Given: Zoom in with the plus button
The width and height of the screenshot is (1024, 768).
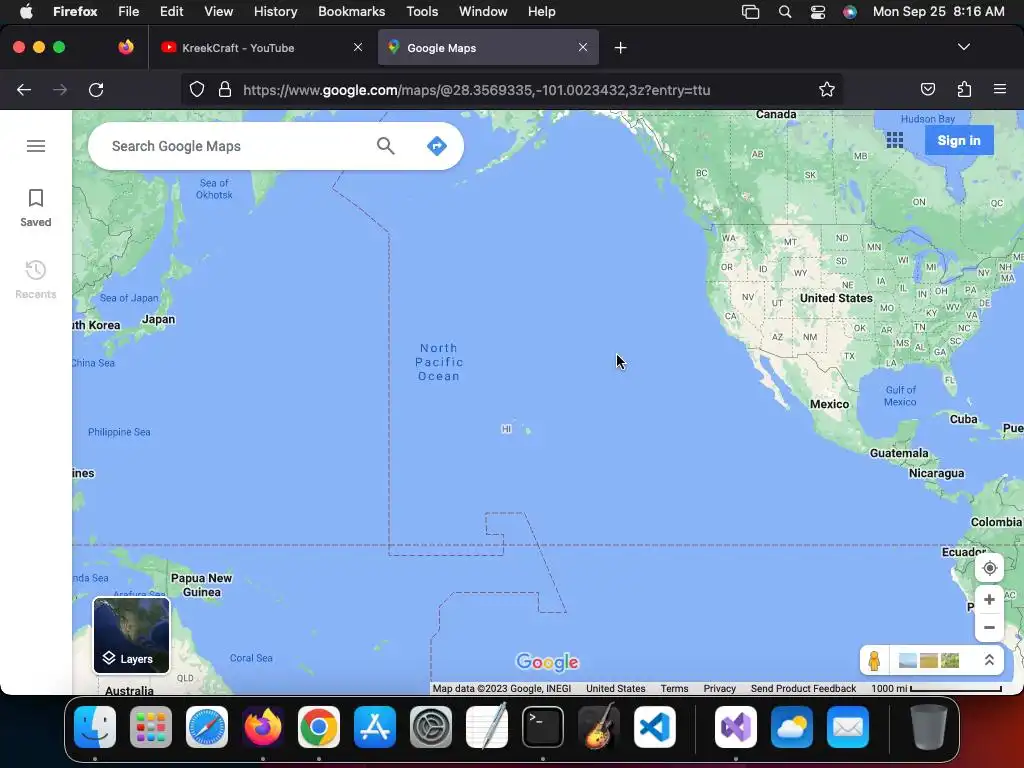Looking at the screenshot, I should coord(989,600).
